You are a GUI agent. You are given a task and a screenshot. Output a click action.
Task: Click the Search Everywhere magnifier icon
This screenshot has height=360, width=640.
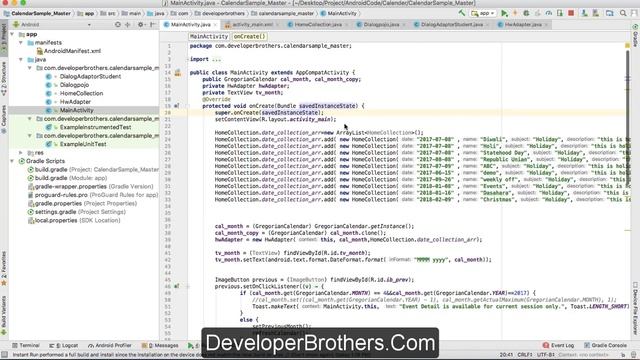[623, 13]
